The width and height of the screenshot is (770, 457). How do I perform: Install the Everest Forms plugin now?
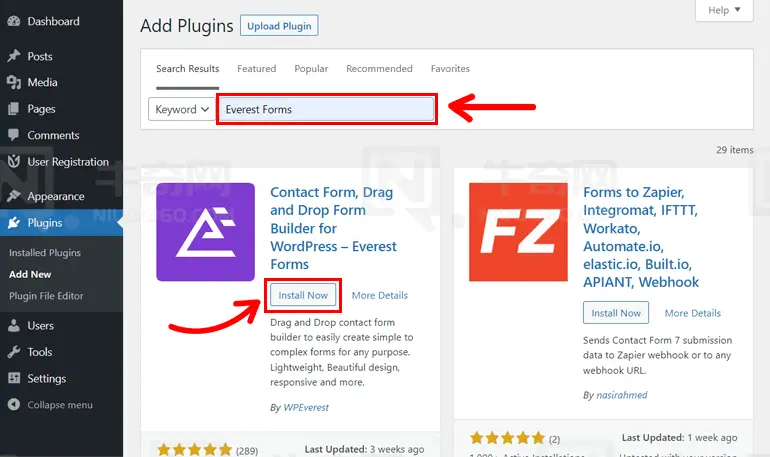[303, 296]
